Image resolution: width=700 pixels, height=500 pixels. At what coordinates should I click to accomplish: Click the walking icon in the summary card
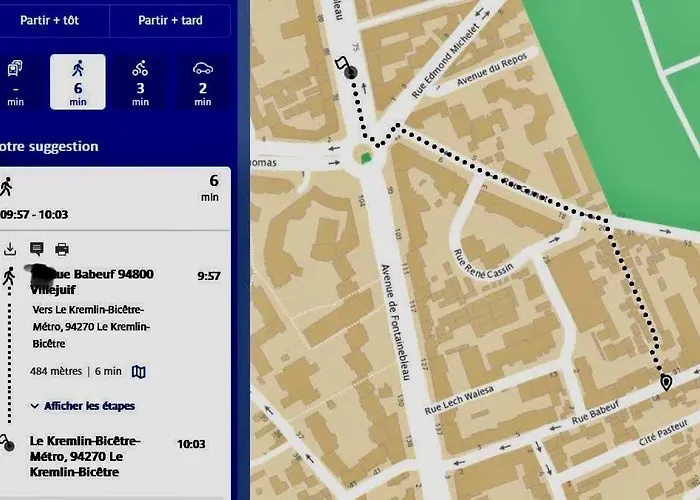(x=6, y=187)
